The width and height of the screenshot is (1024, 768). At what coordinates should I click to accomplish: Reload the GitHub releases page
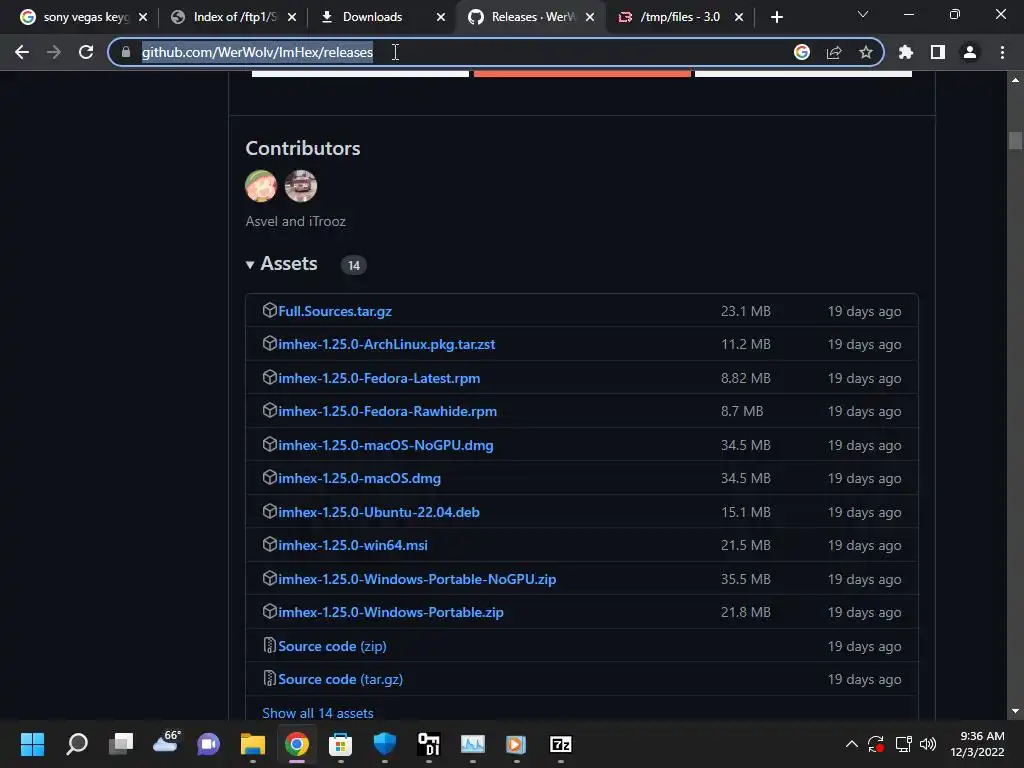pyautogui.click(x=86, y=52)
